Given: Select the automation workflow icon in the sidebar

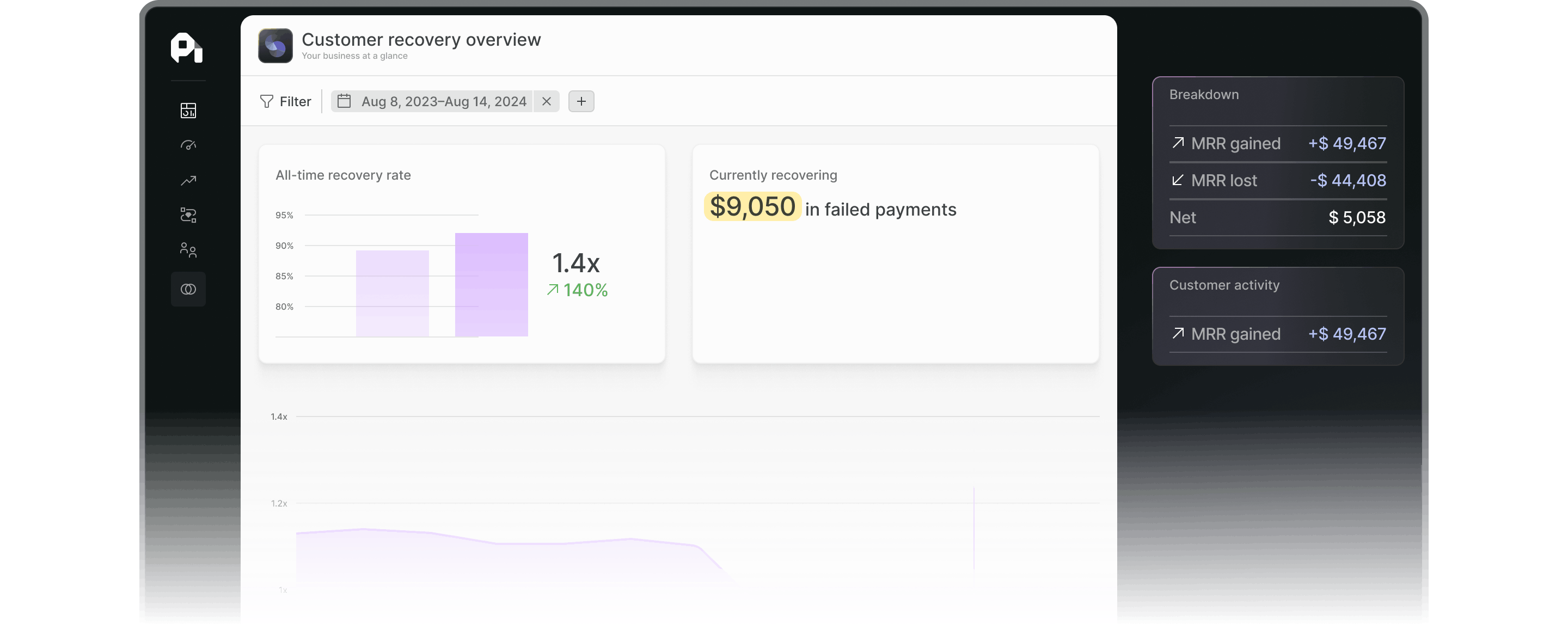Looking at the screenshot, I should coord(189,215).
